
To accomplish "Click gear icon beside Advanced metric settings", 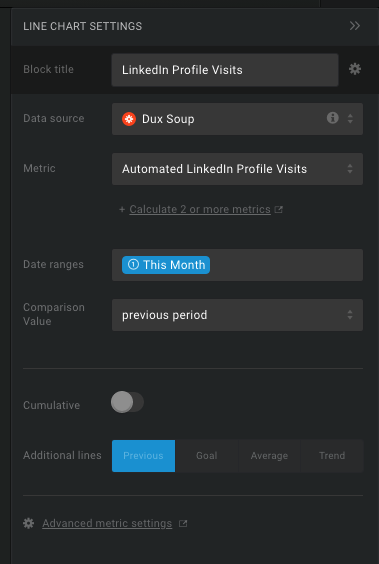I will [29, 523].
